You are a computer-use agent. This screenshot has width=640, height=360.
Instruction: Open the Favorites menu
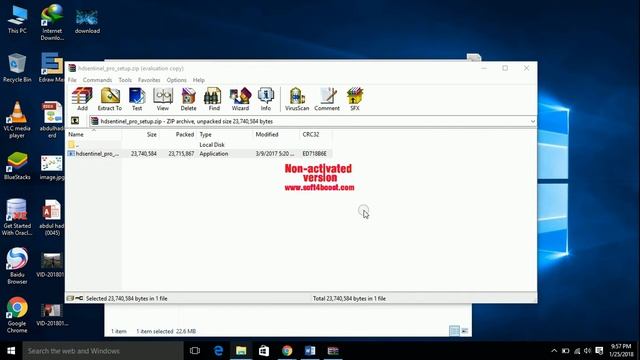pyautogui.click(x=149, y=80)
